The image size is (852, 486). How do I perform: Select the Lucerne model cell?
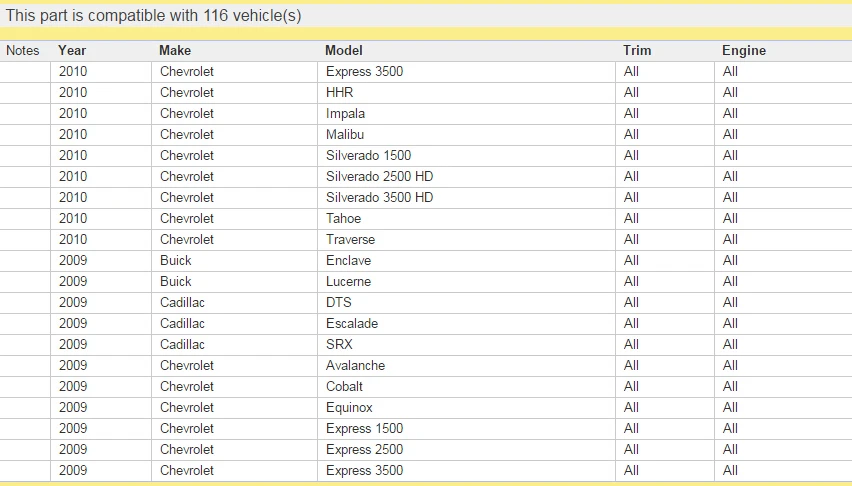[466, 282]
